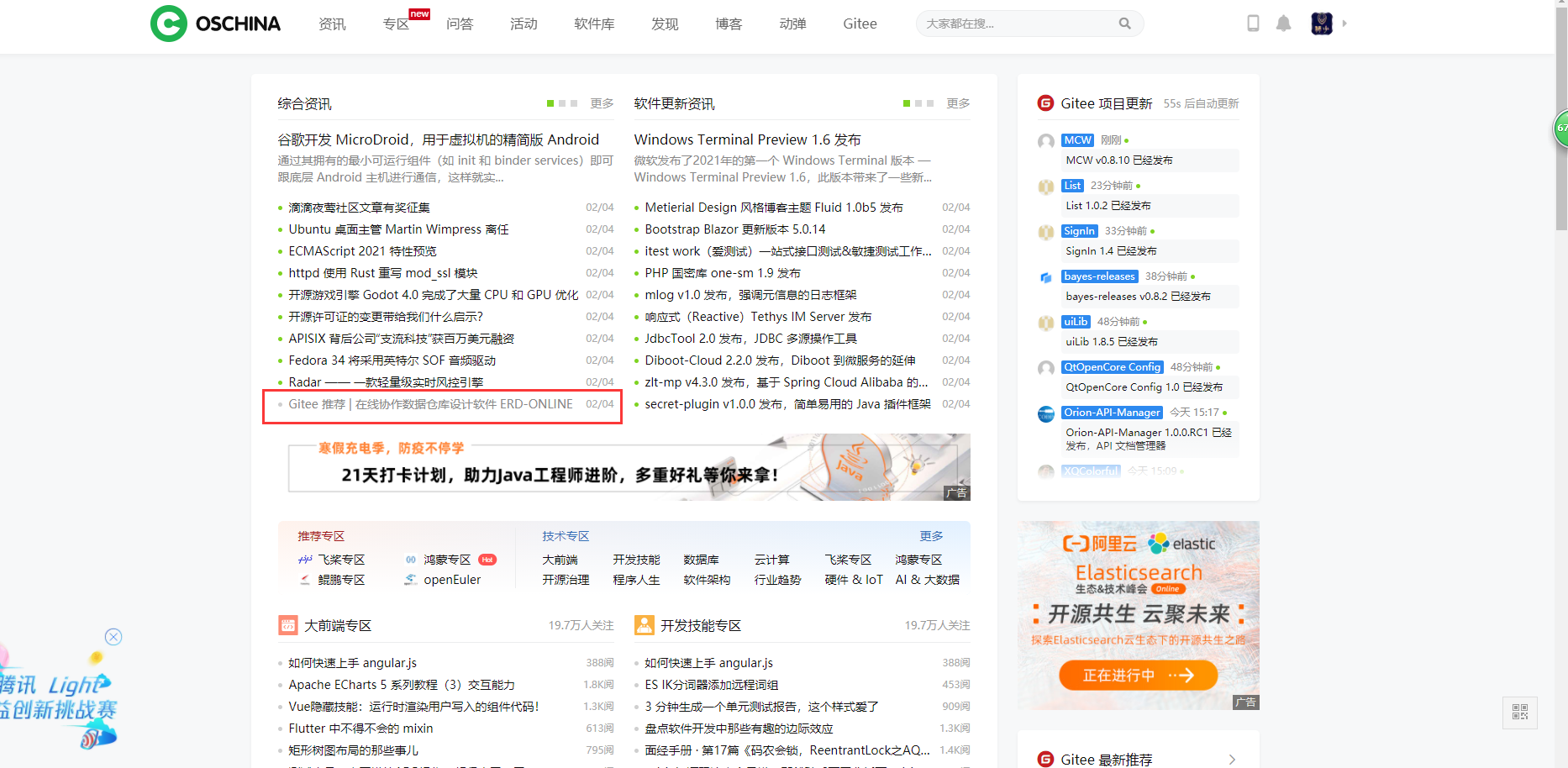Open the 博客 menu item
This screenshot has width=1568, height=768.
pos(729,24)
